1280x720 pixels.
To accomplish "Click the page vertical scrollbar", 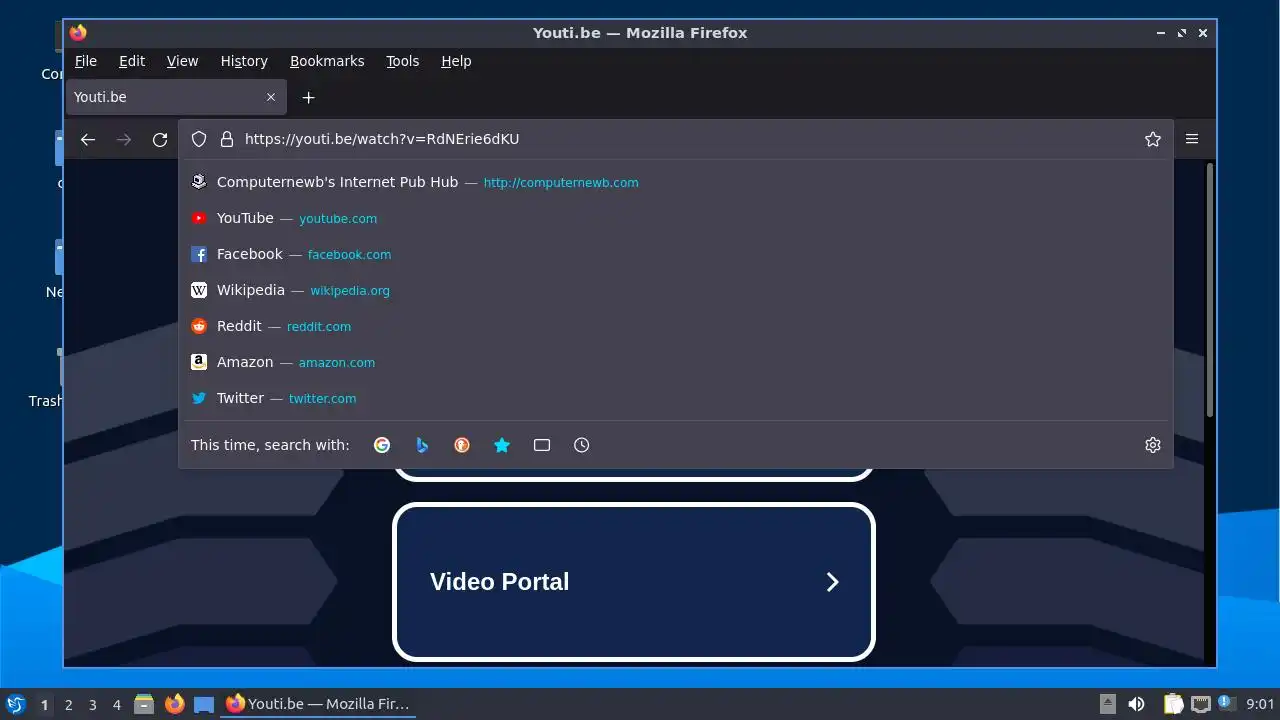I will (1210, 290).
